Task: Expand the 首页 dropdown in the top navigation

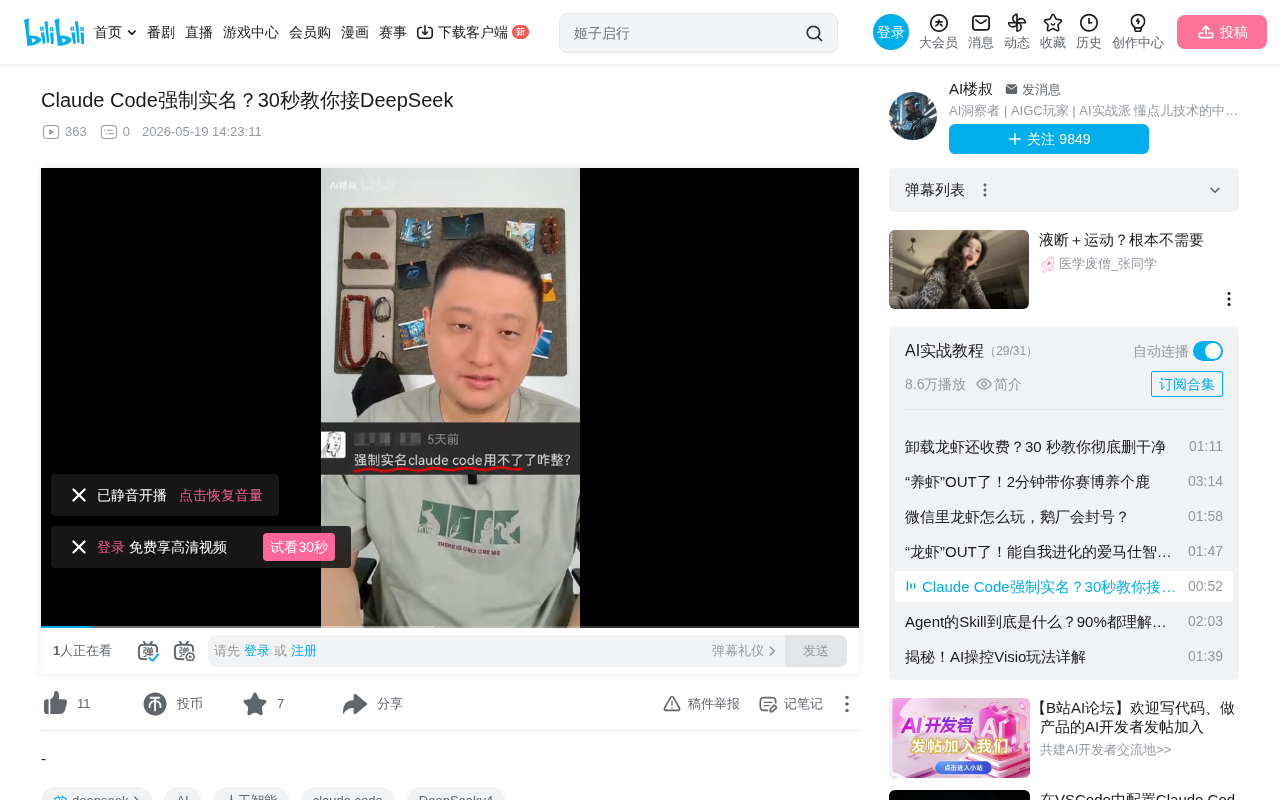Action: pos(115,33)
